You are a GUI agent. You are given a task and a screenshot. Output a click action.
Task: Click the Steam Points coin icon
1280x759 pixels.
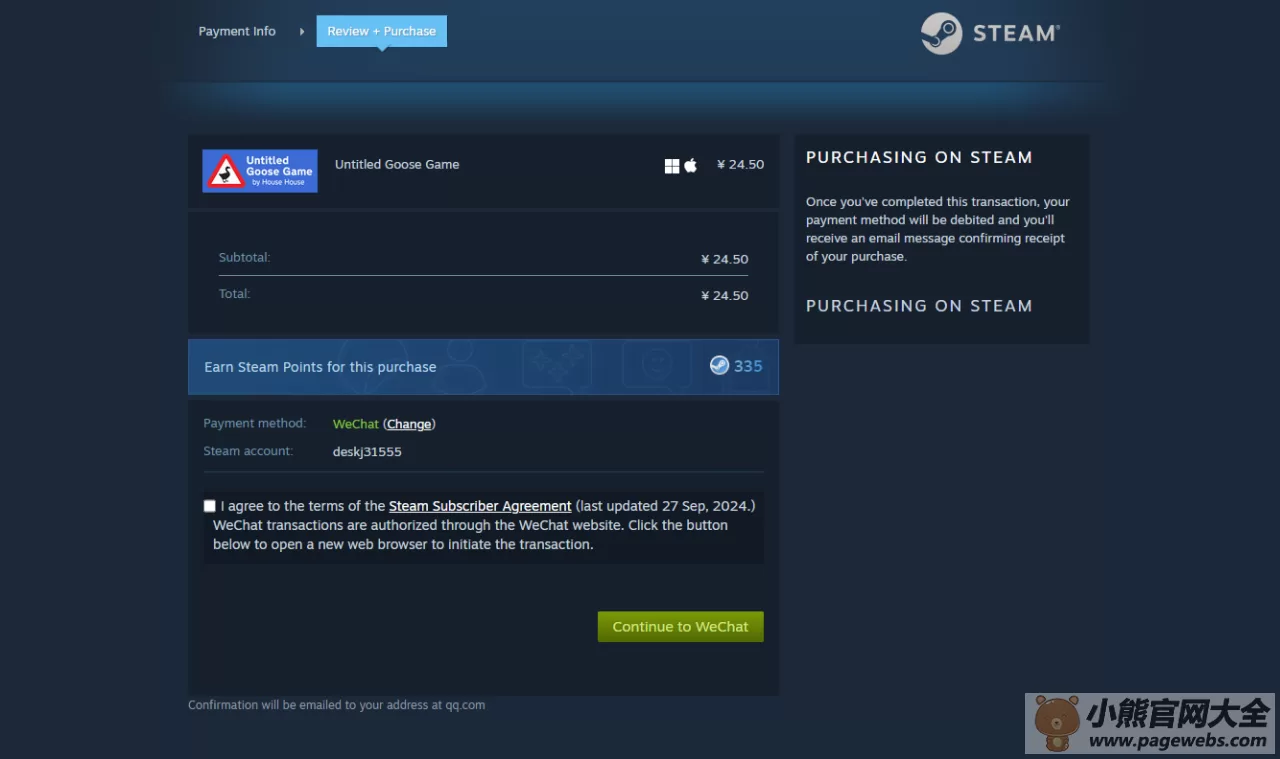719,366
